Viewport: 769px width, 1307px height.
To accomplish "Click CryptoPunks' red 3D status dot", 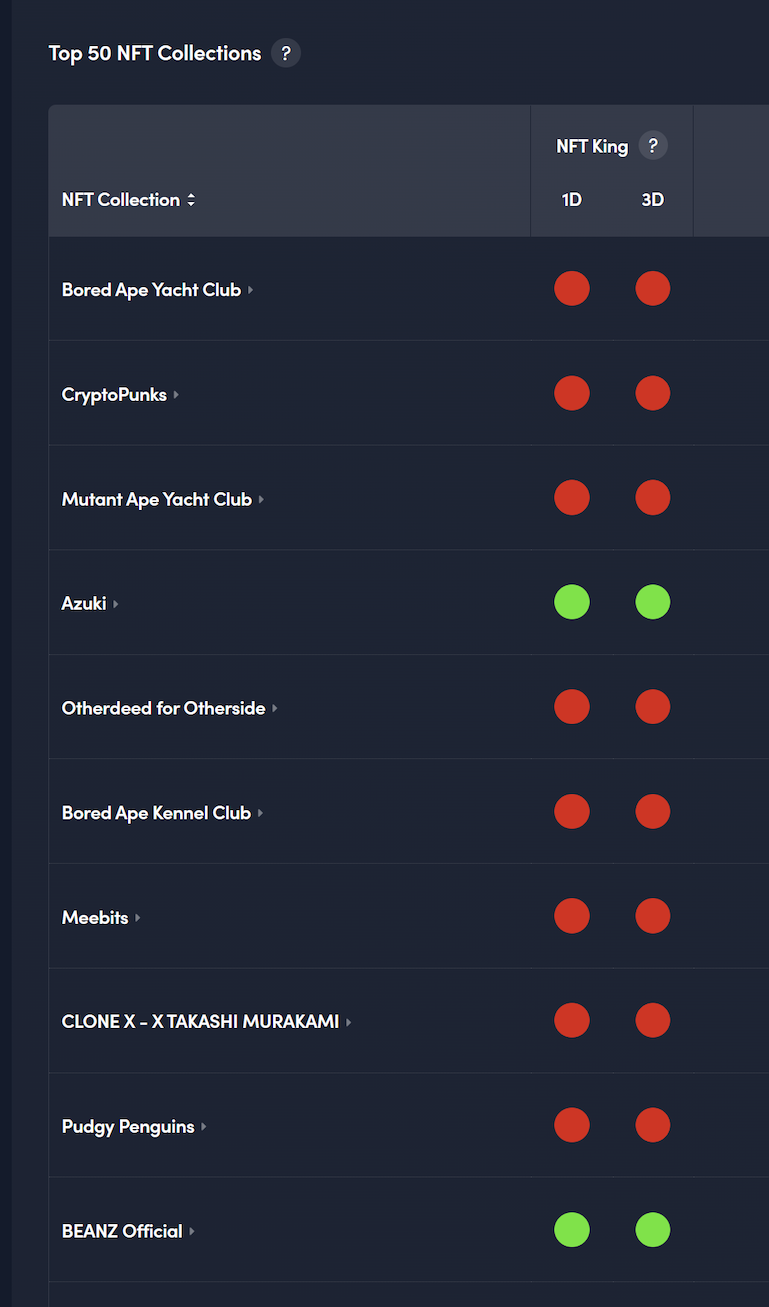I will (x=653, y=393).
